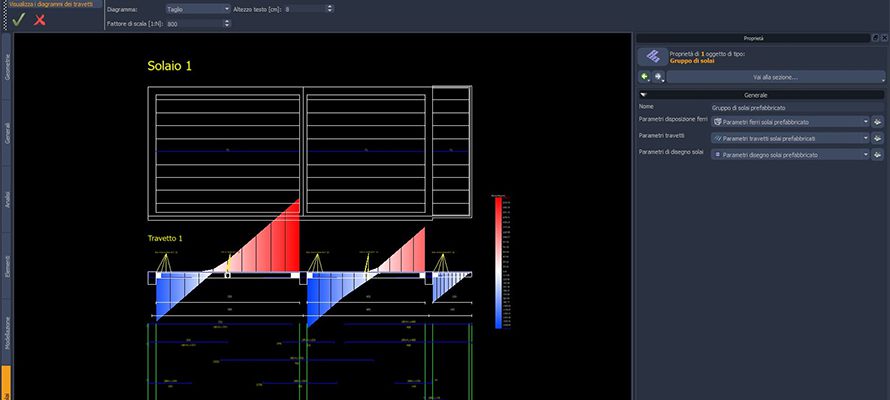The image size is (890, 400).
Task: Open the Geometrie side tab
Action: tap(7, 66)
